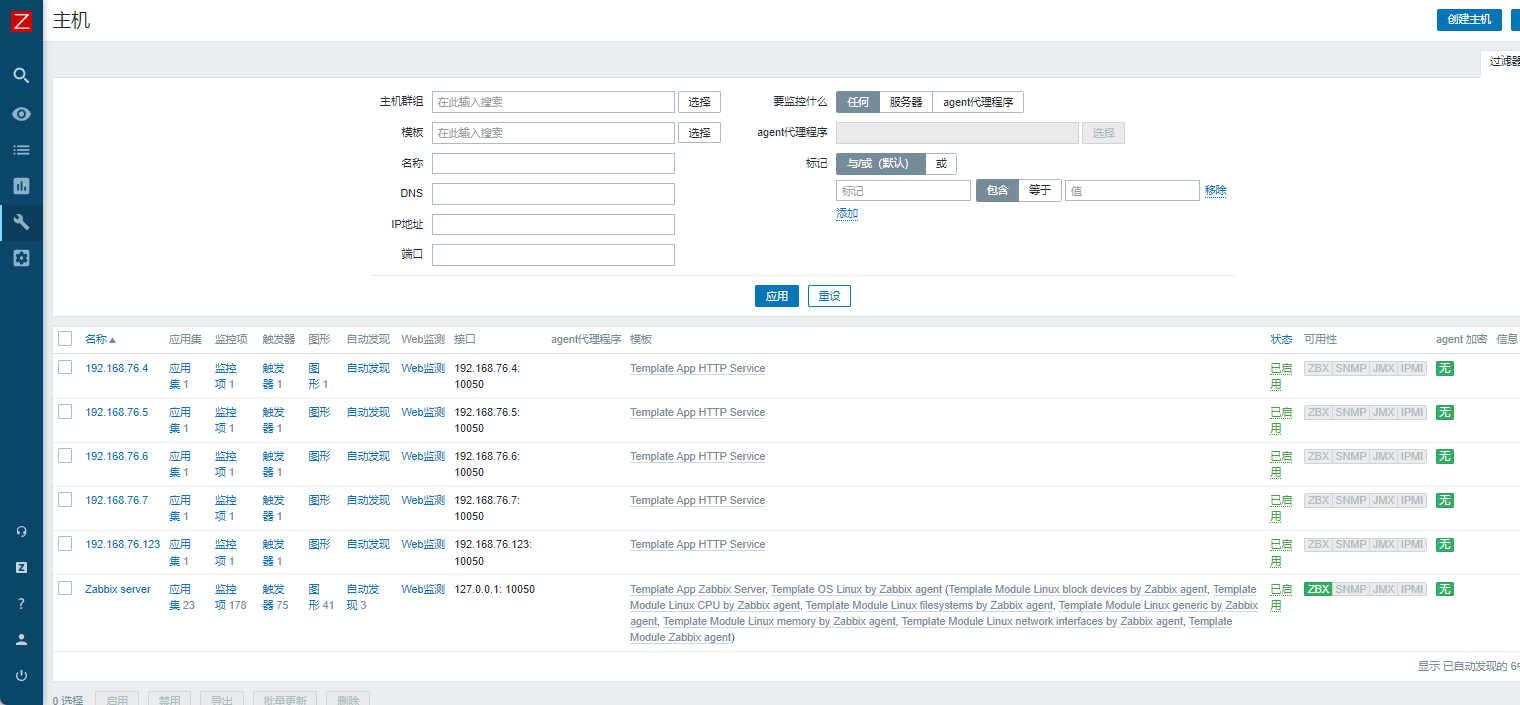This screenshot has height=705, width=1520.
Task: Check the box for host 192.168.76.7
Action: tap(65, 499)
